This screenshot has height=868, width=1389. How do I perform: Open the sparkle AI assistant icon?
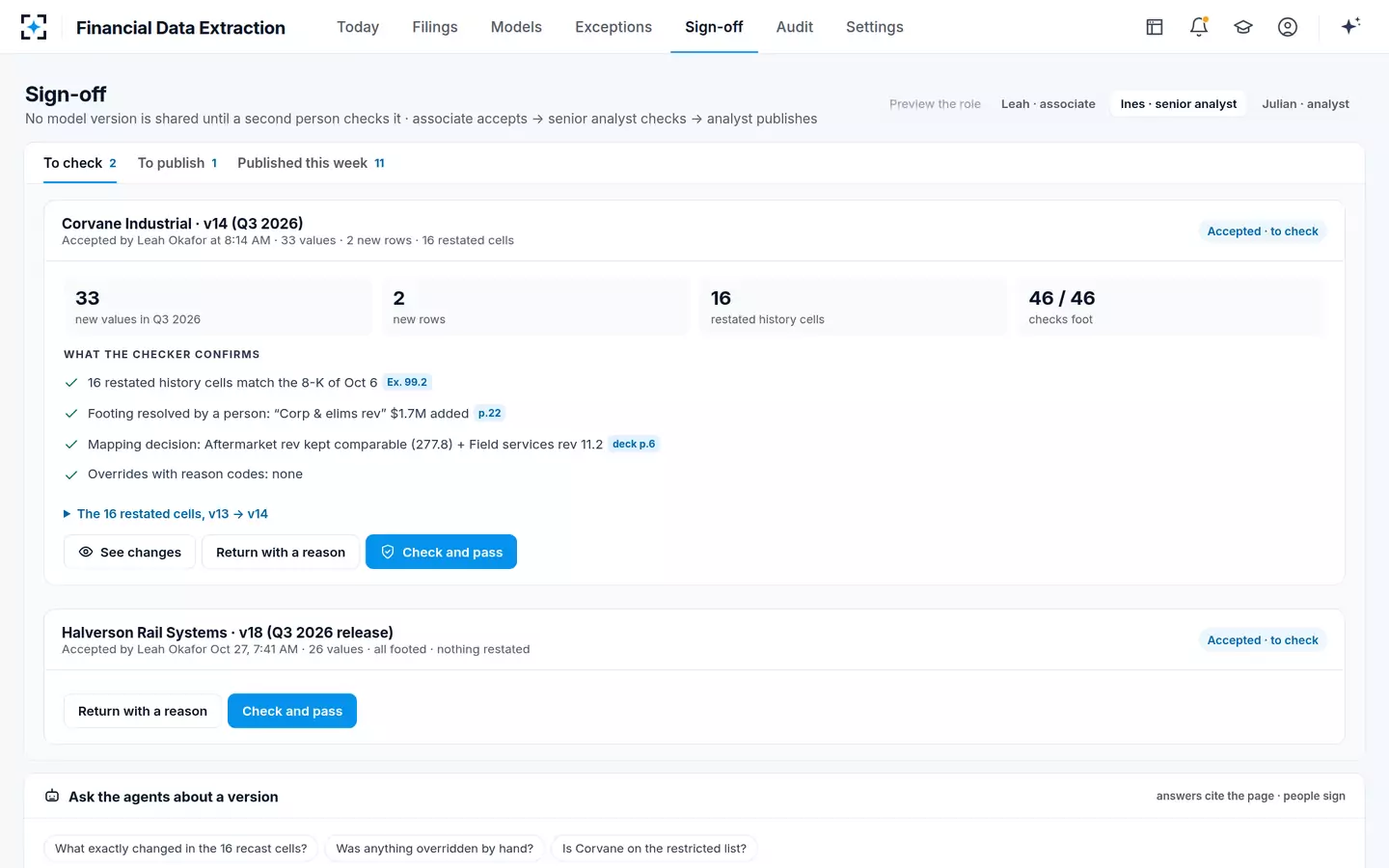[x=1350, y=26]
